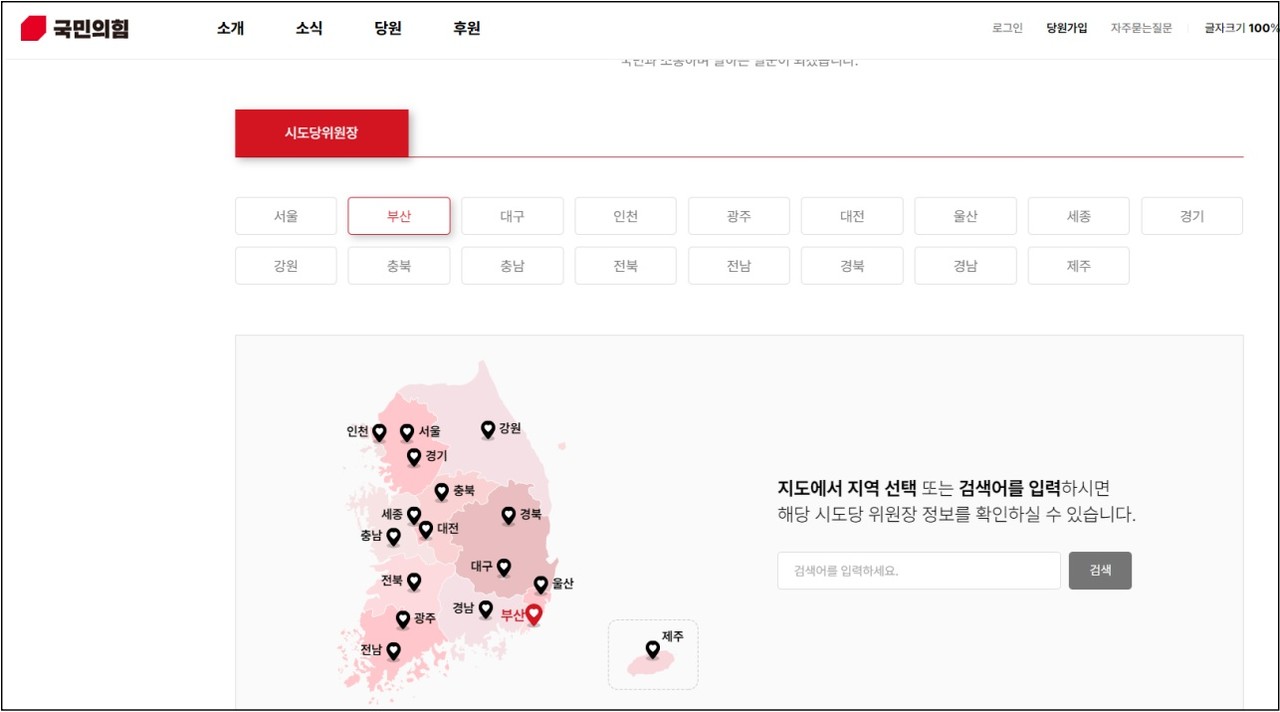1280x712 pixels.
Task: Click the 부산 red map pin
Action: [x=532, y=613]
